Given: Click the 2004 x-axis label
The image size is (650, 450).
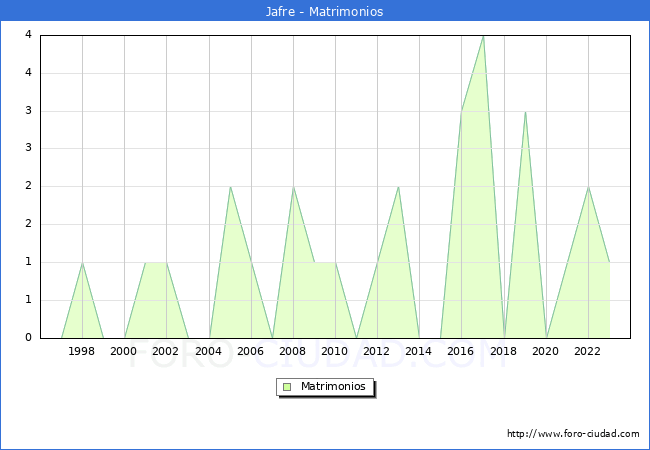Looking at the screenshot, I should tap(208, 351).
